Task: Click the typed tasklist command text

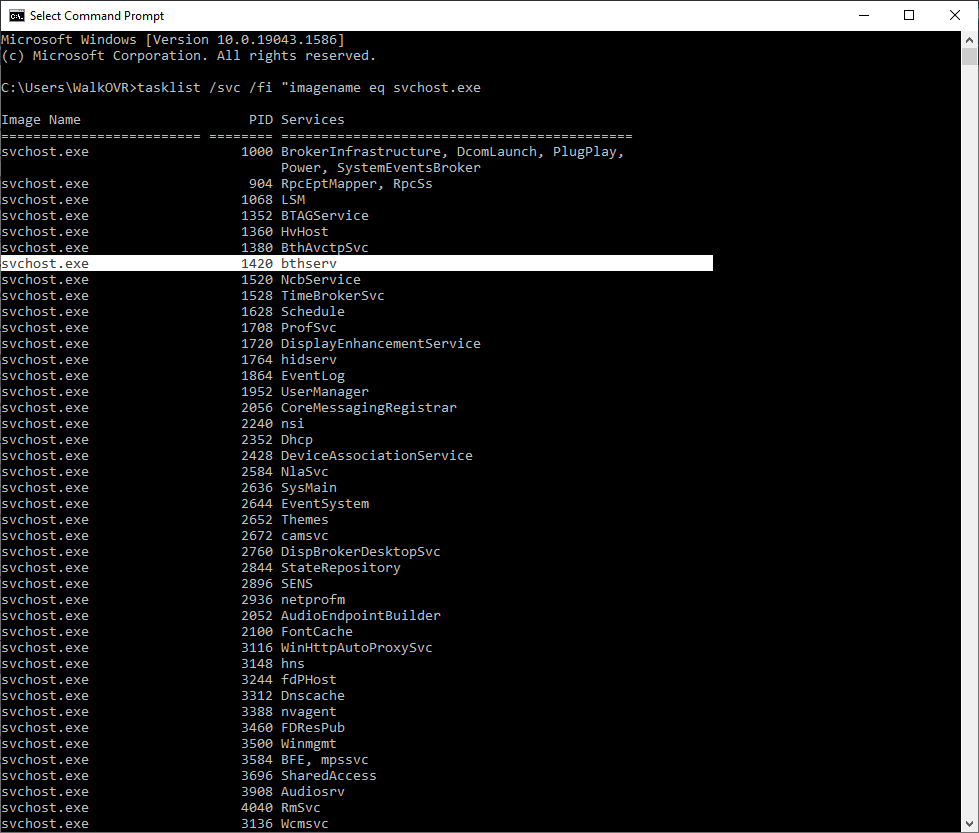Action: pos(308,88)
